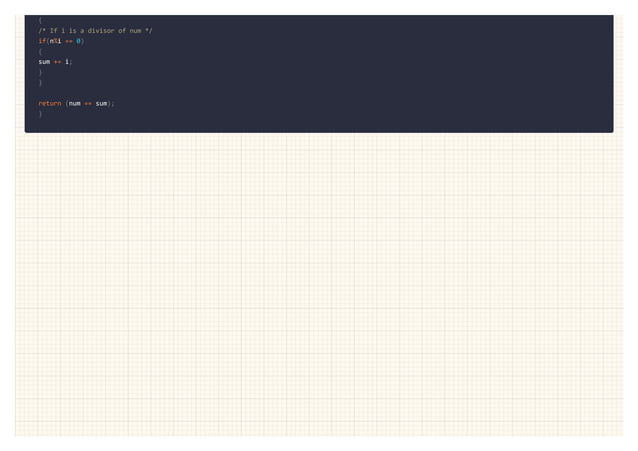Click 'sum' inside the return parentheses
The height and width of the screenshot is (451, 638).
(101, 103)
